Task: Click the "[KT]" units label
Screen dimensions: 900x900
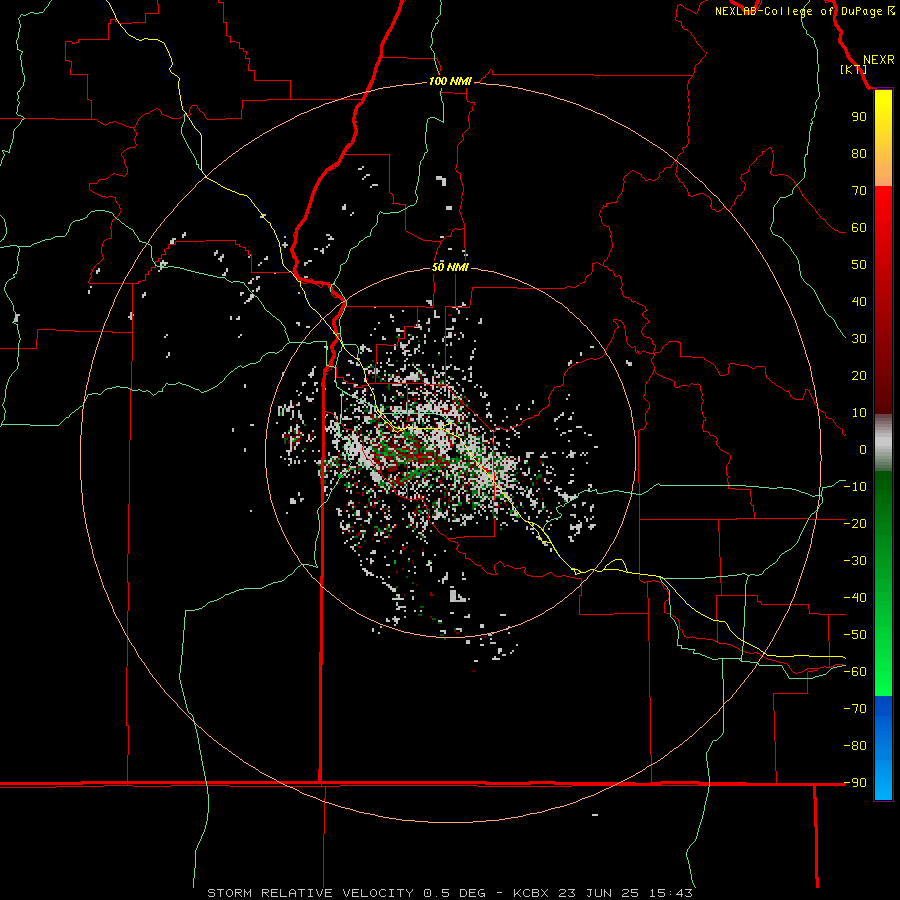Action: (853, 69)
